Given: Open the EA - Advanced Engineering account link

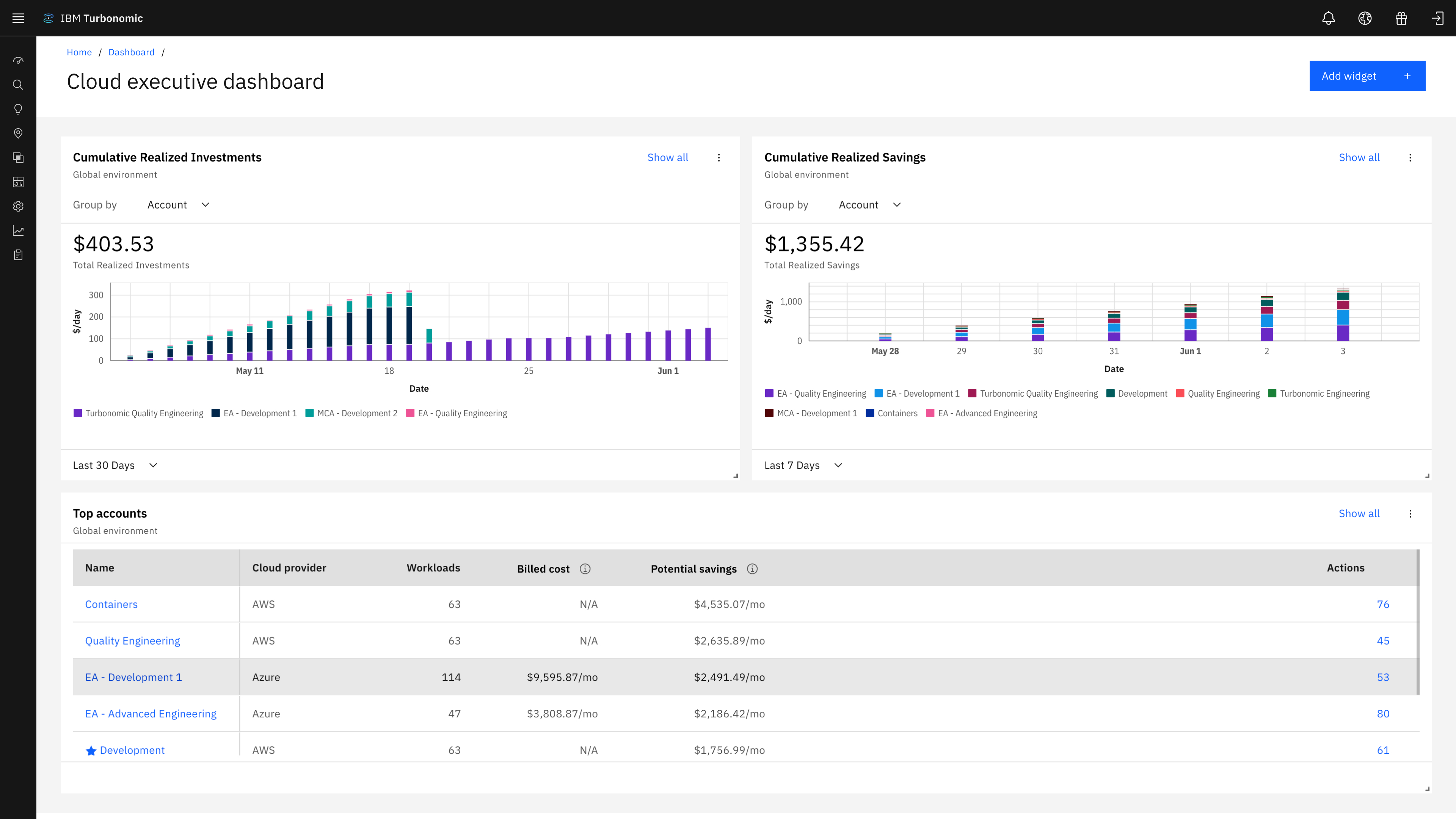Looking at the screenshot, I should point(151,714).
